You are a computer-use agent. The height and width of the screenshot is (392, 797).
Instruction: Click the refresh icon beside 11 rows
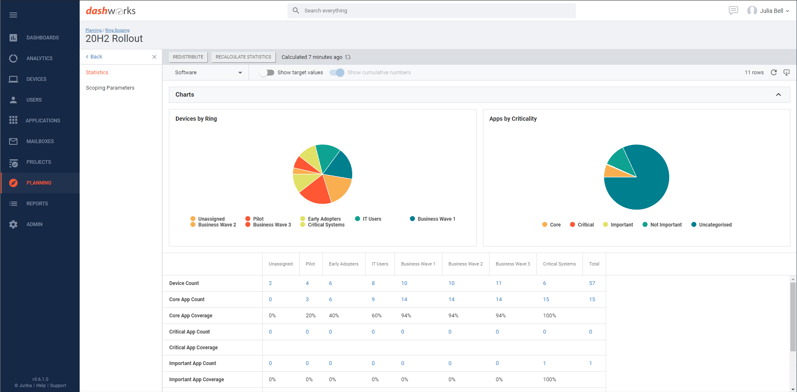[774, 73]
